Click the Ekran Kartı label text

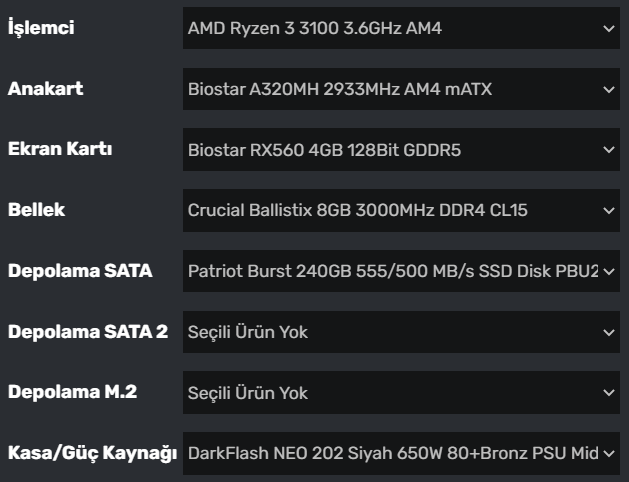pyautogui.click(x=60, y=150)
